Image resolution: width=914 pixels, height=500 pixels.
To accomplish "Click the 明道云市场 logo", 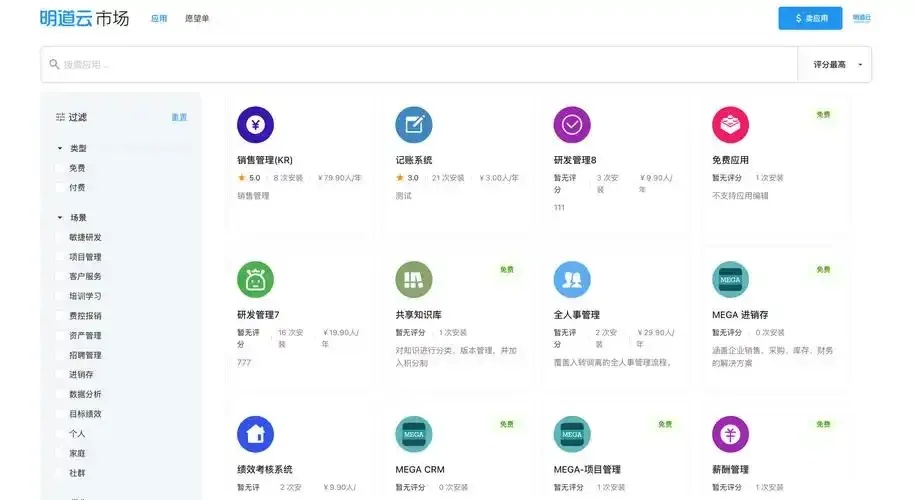I will point(85,19).
